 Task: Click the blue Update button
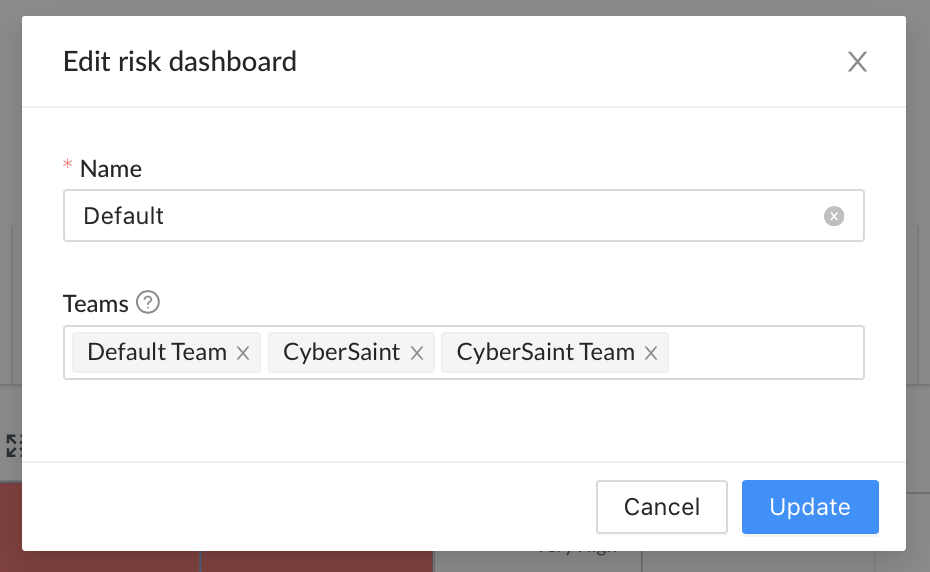pyautogui.click(x=810, y=507)
